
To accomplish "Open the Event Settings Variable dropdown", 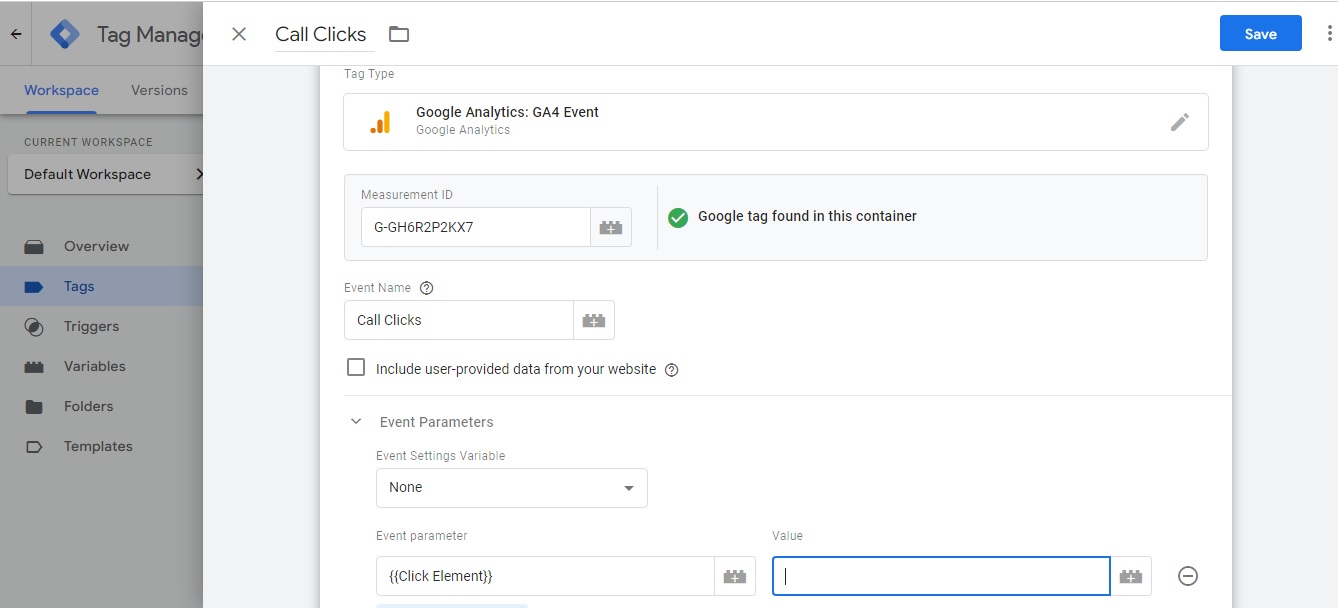I will tap(511, 488).
